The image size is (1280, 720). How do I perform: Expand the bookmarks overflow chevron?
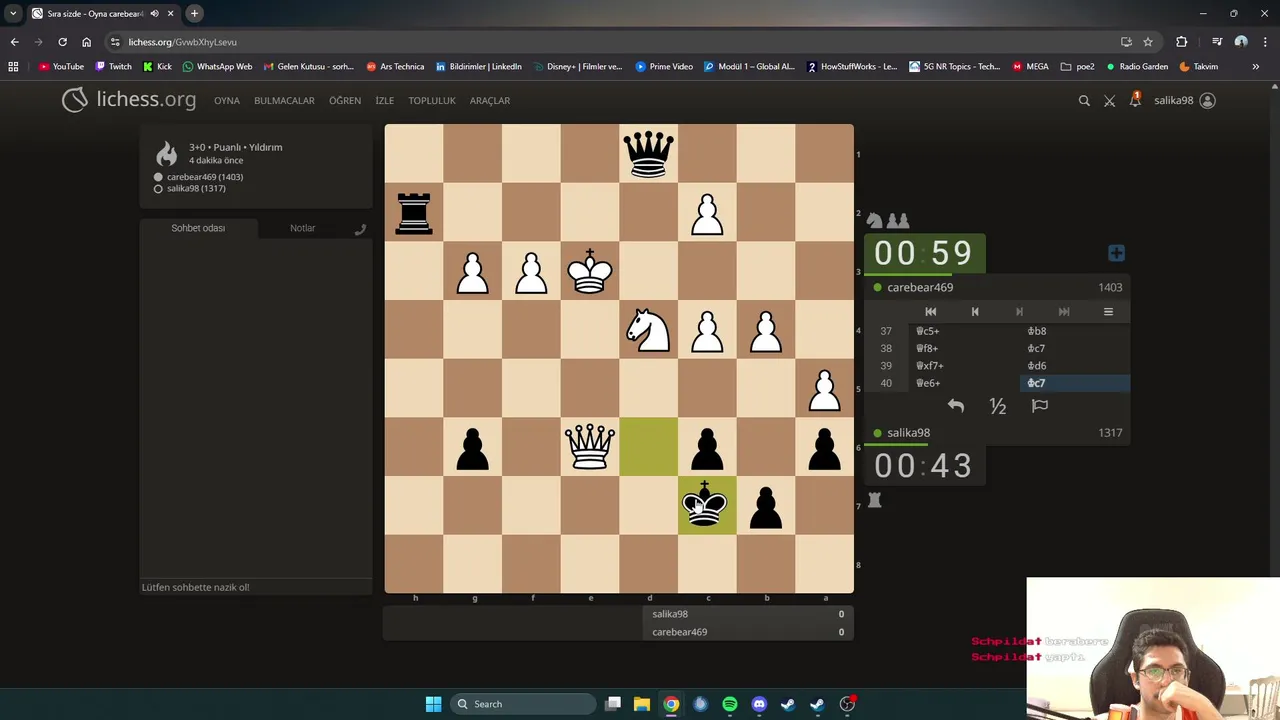click(x=1256, y=67)
